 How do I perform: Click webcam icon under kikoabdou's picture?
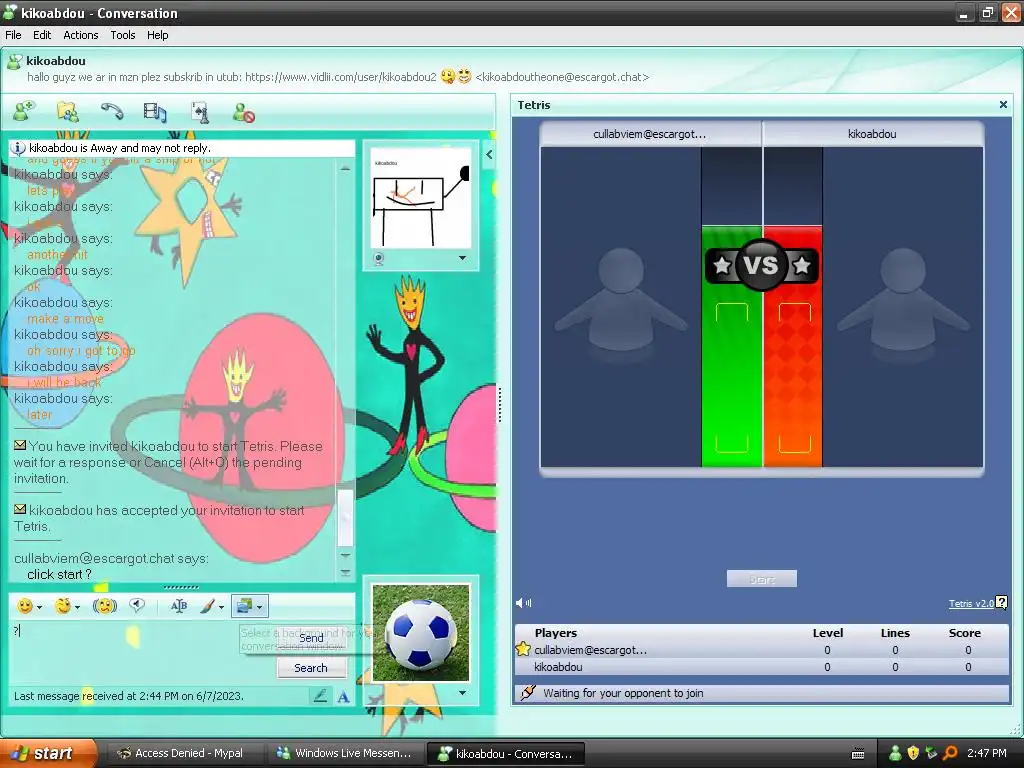coord(379,259)
